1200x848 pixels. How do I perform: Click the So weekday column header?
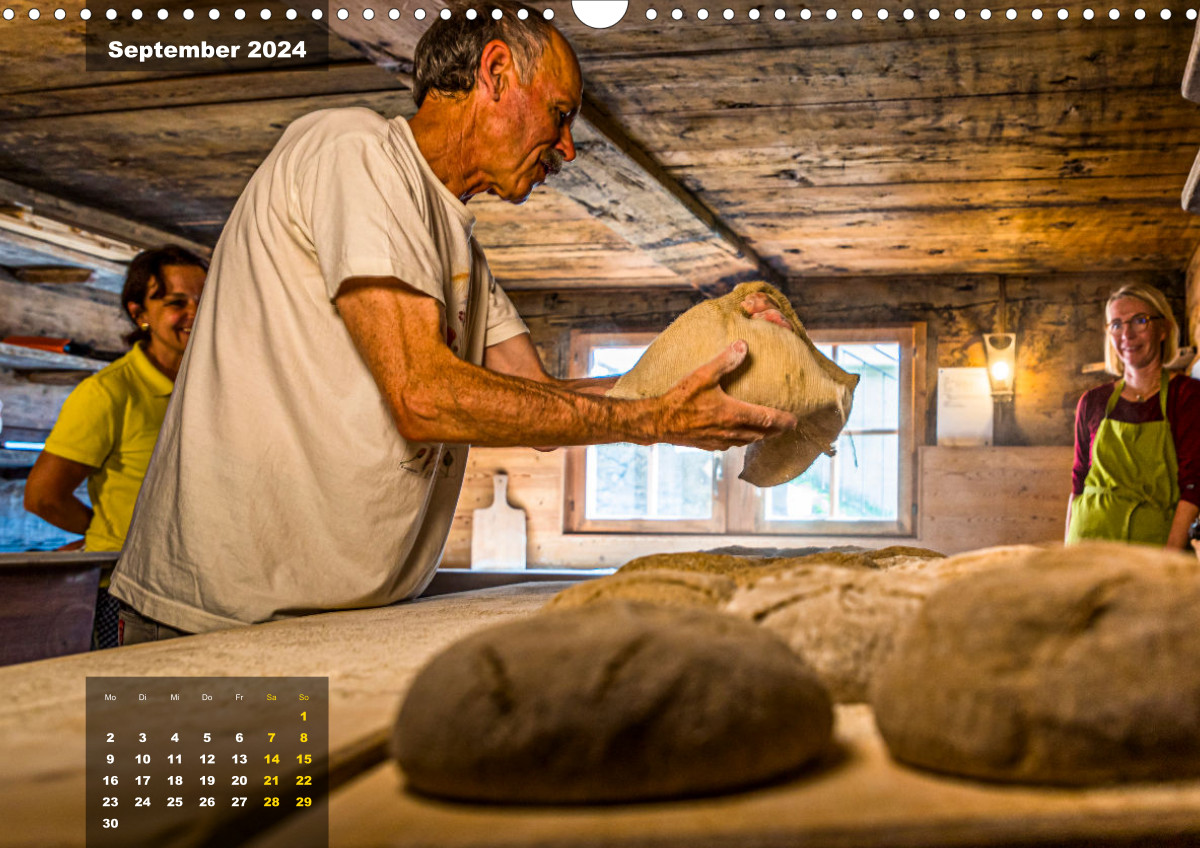click(303, 697)
